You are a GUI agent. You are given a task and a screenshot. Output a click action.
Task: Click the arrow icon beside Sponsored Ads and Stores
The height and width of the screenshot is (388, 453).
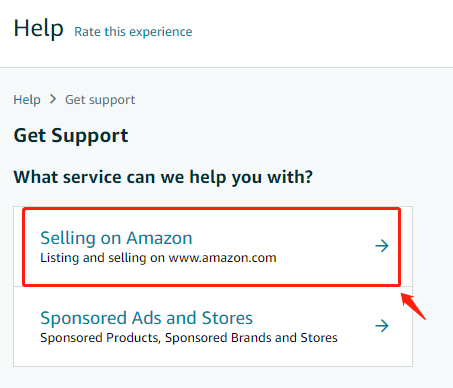[x=382, y=326]
